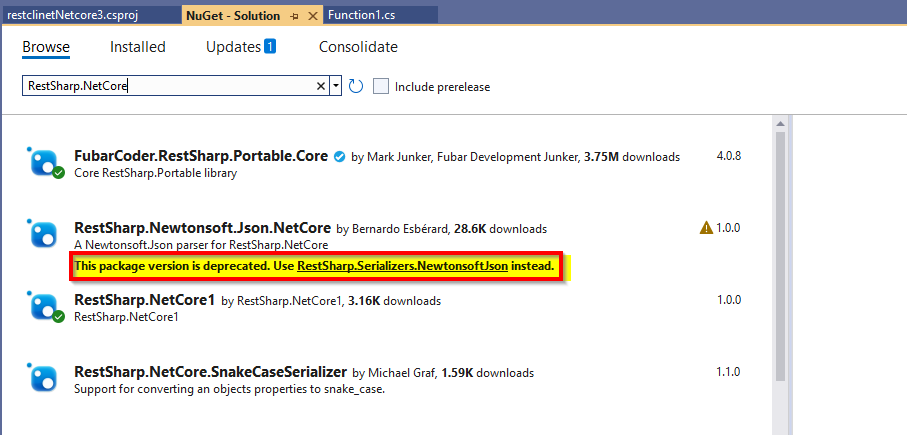Click the Updates count badge
907x435 pixels.
tap(270, 46)
